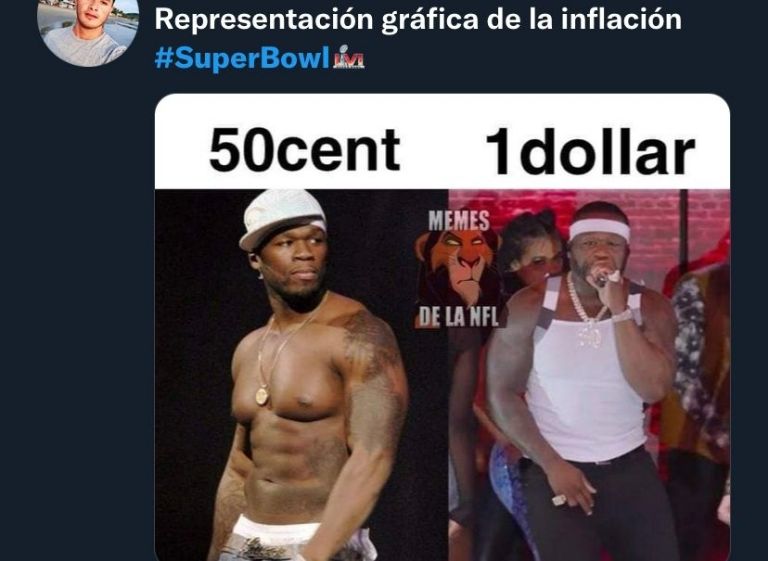Click the '50cent' caption in meme
The image size is (768, 561).
(x=304, y=150)
